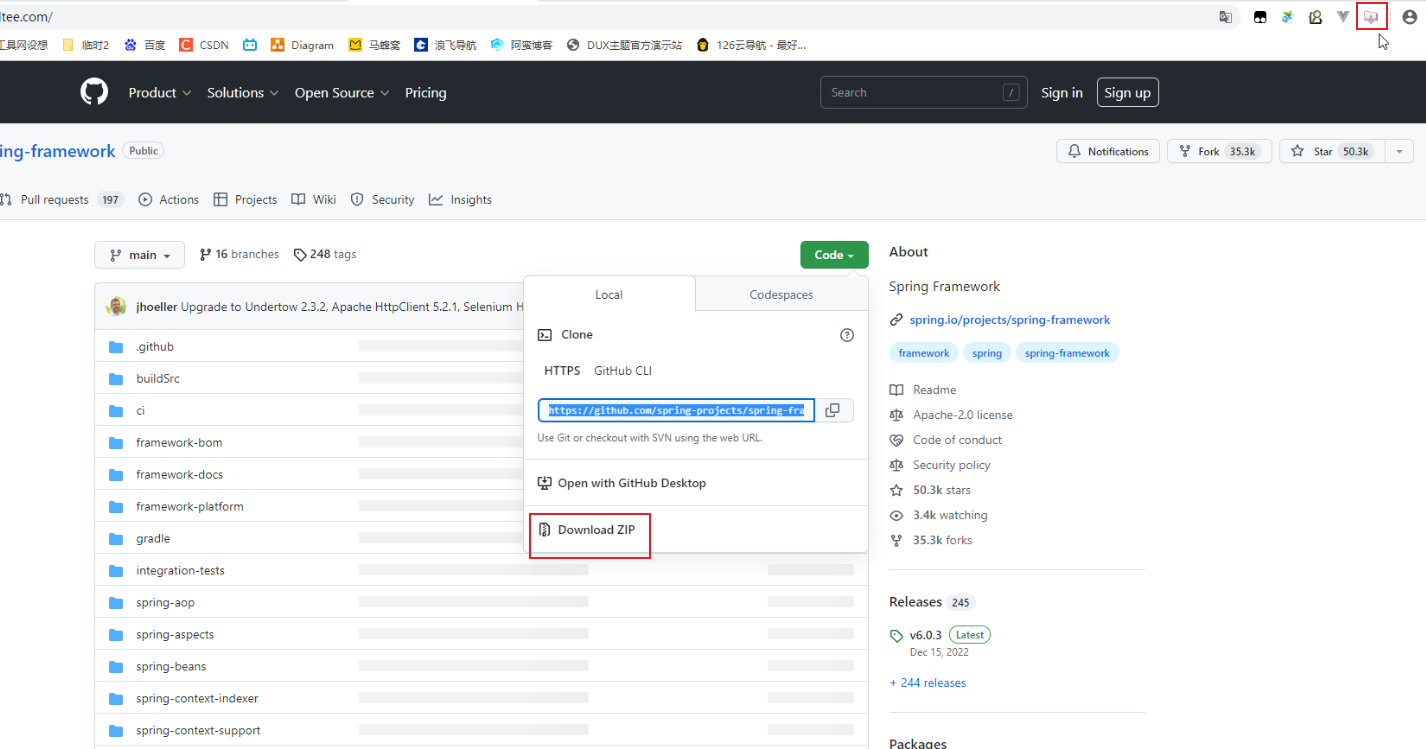This screenshot has height=749, width=1426.
Task: Switch to the Codespaces tab
Action: point(781,295)
